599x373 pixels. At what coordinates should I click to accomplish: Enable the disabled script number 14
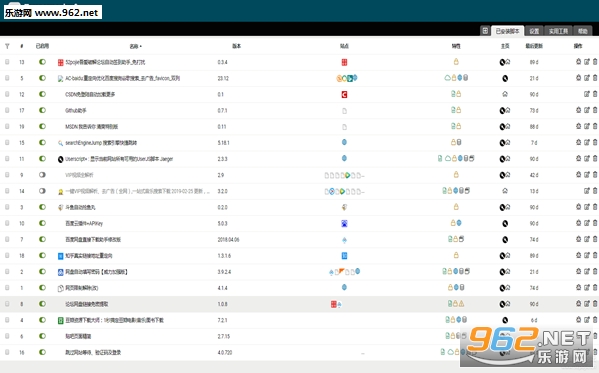click(42, 191)
